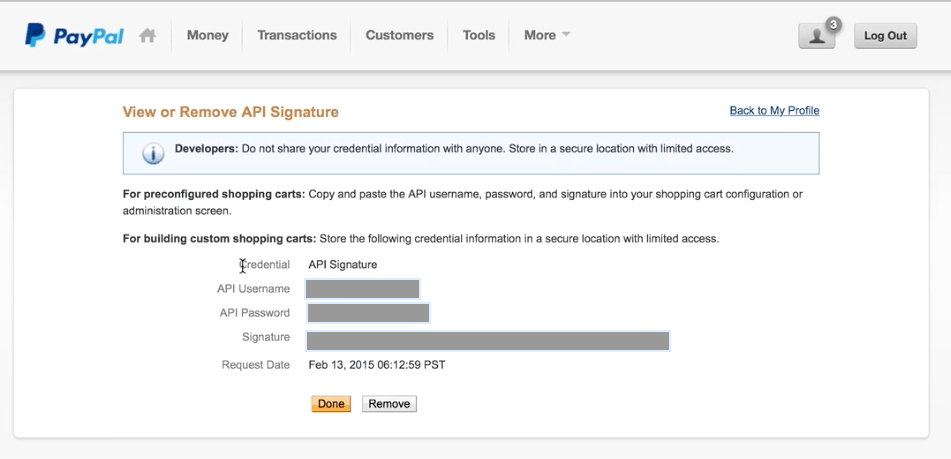
Task: Click the API Signature credential value
Action: 343,264
